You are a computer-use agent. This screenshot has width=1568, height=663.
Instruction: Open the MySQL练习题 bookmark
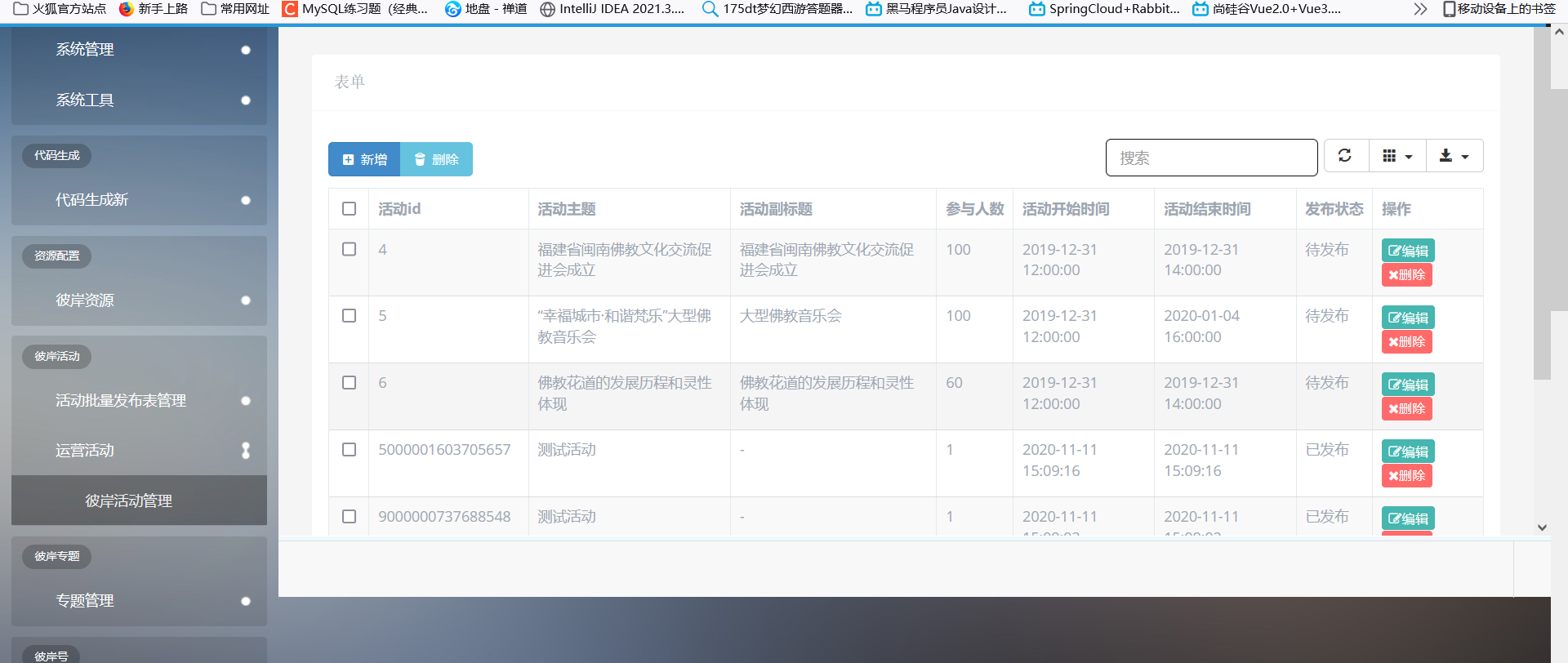point(355,9)
